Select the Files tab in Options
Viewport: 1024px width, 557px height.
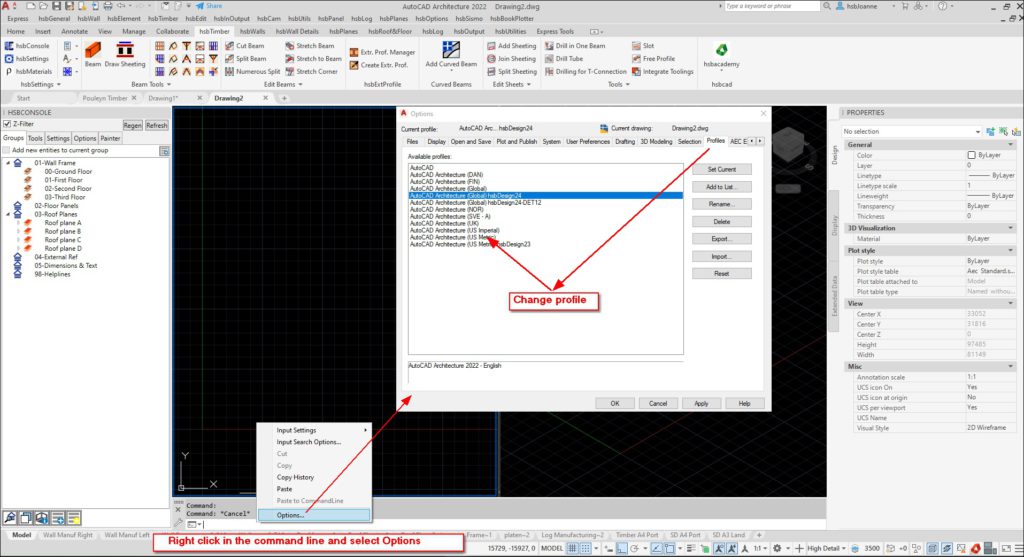[412, 142]
